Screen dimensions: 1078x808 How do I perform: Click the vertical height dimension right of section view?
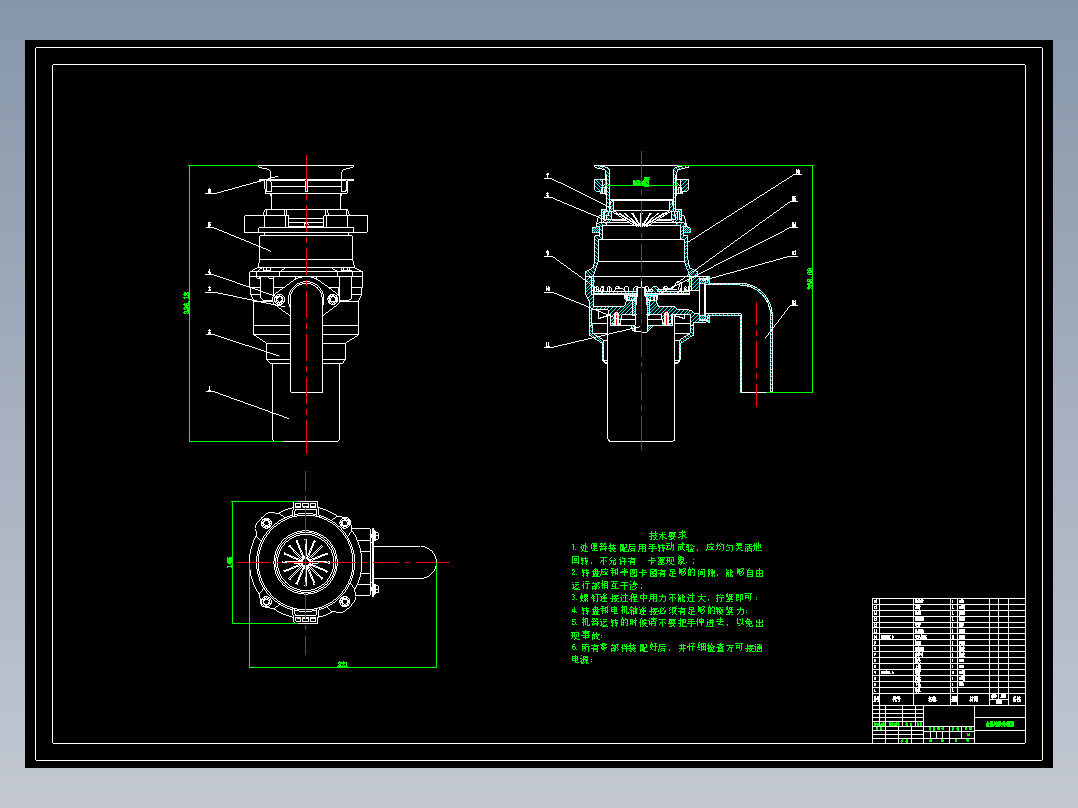pyautogui.click(x=810, y=279)
